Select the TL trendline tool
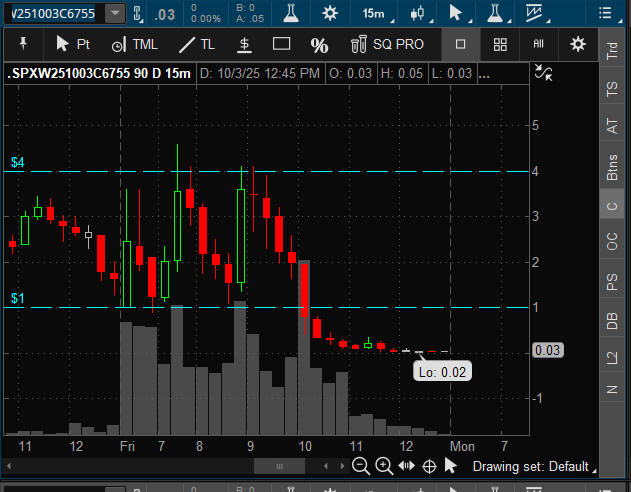631x492 pixels. (196, 44)
